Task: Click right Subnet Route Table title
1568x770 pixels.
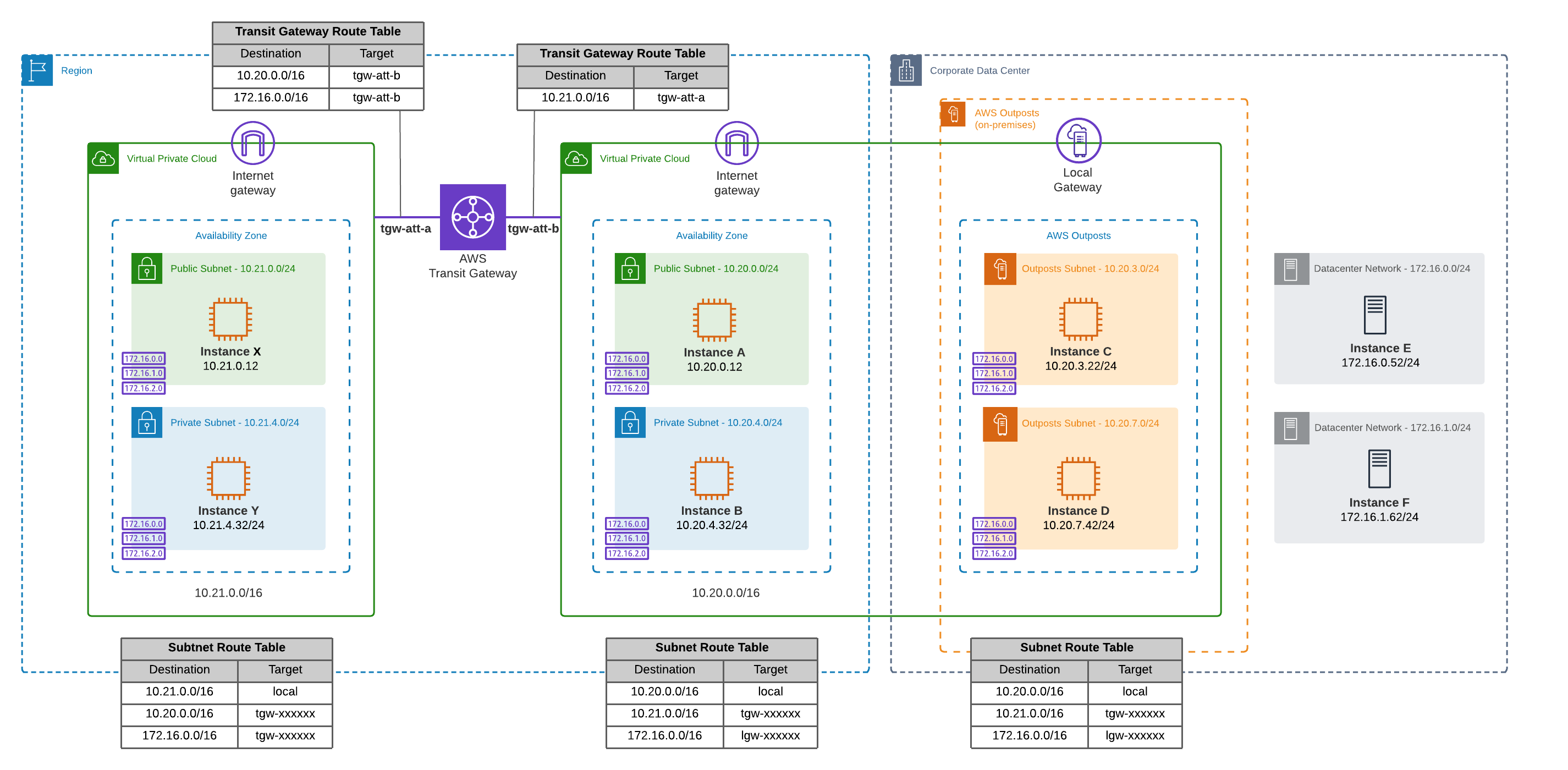Action: coord(1076,648)
